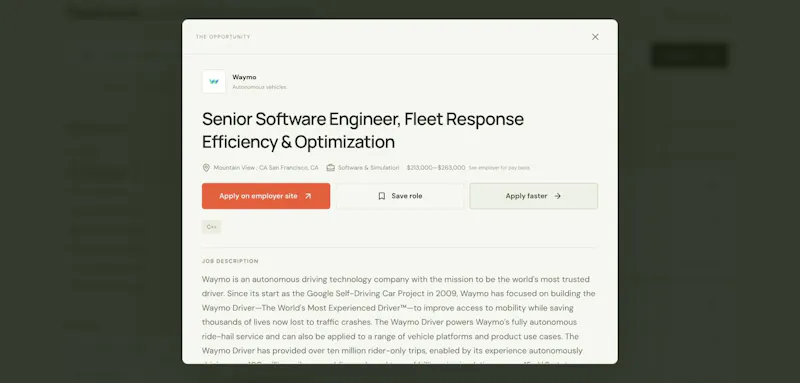Click See employer for pay basis note
800x383 pixels.
499,168
